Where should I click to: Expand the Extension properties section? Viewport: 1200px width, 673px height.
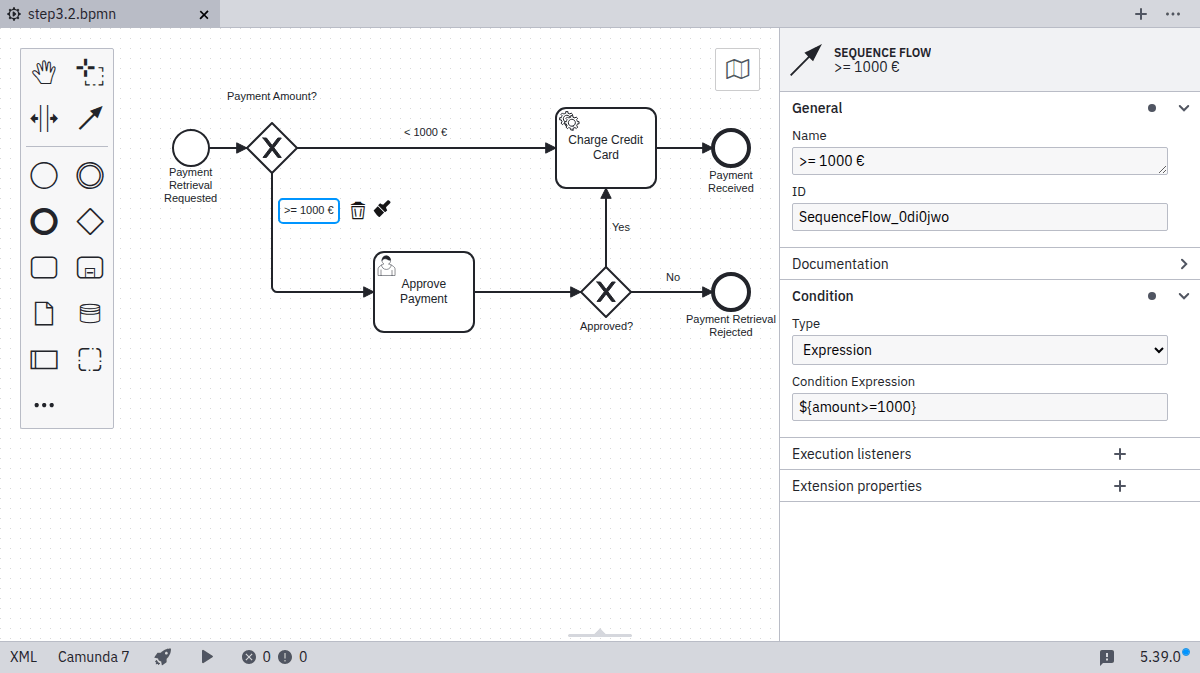[x=857, y=486]
